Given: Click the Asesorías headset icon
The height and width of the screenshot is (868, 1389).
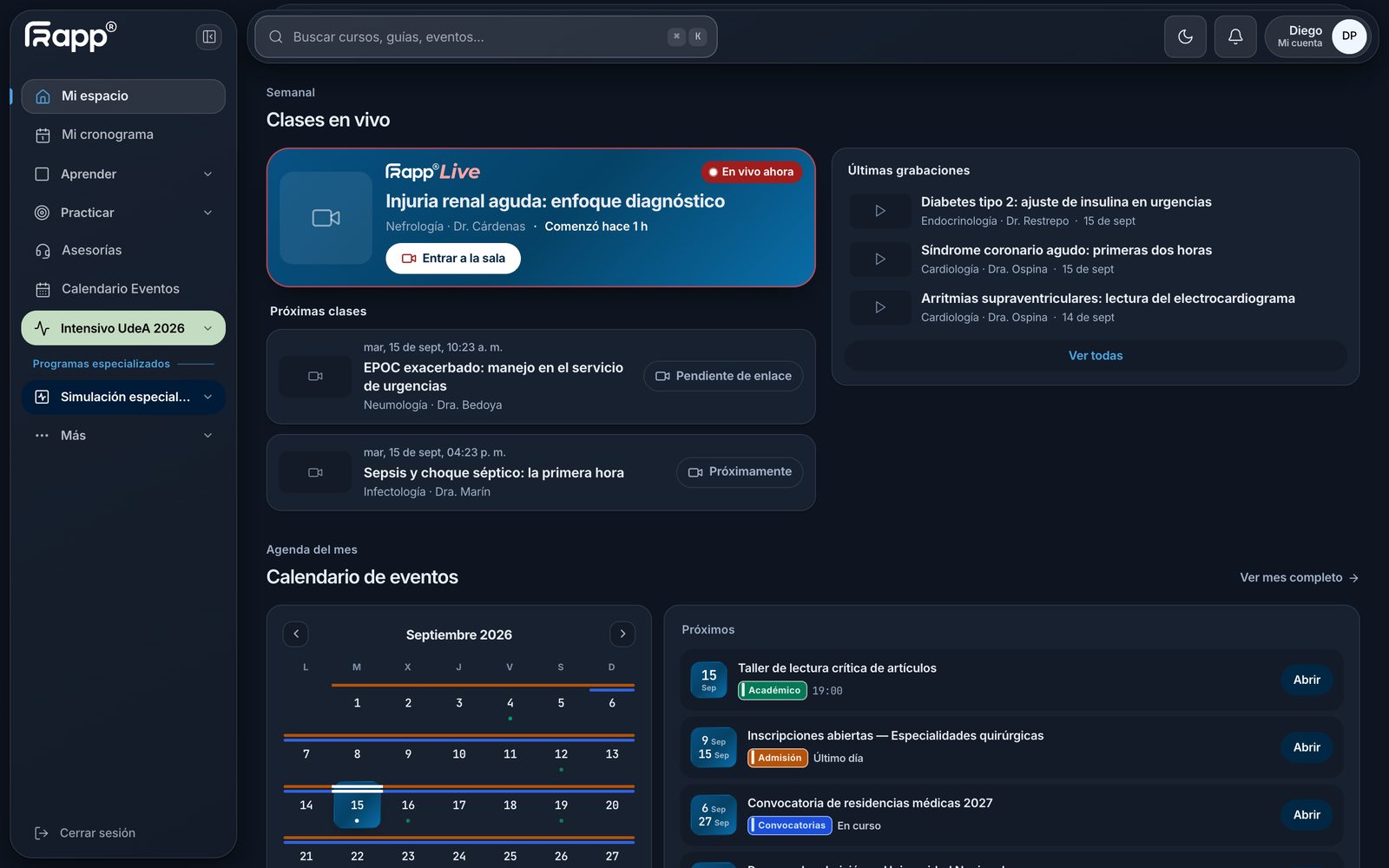Looking at the screenshot, I should click(43, 251).
